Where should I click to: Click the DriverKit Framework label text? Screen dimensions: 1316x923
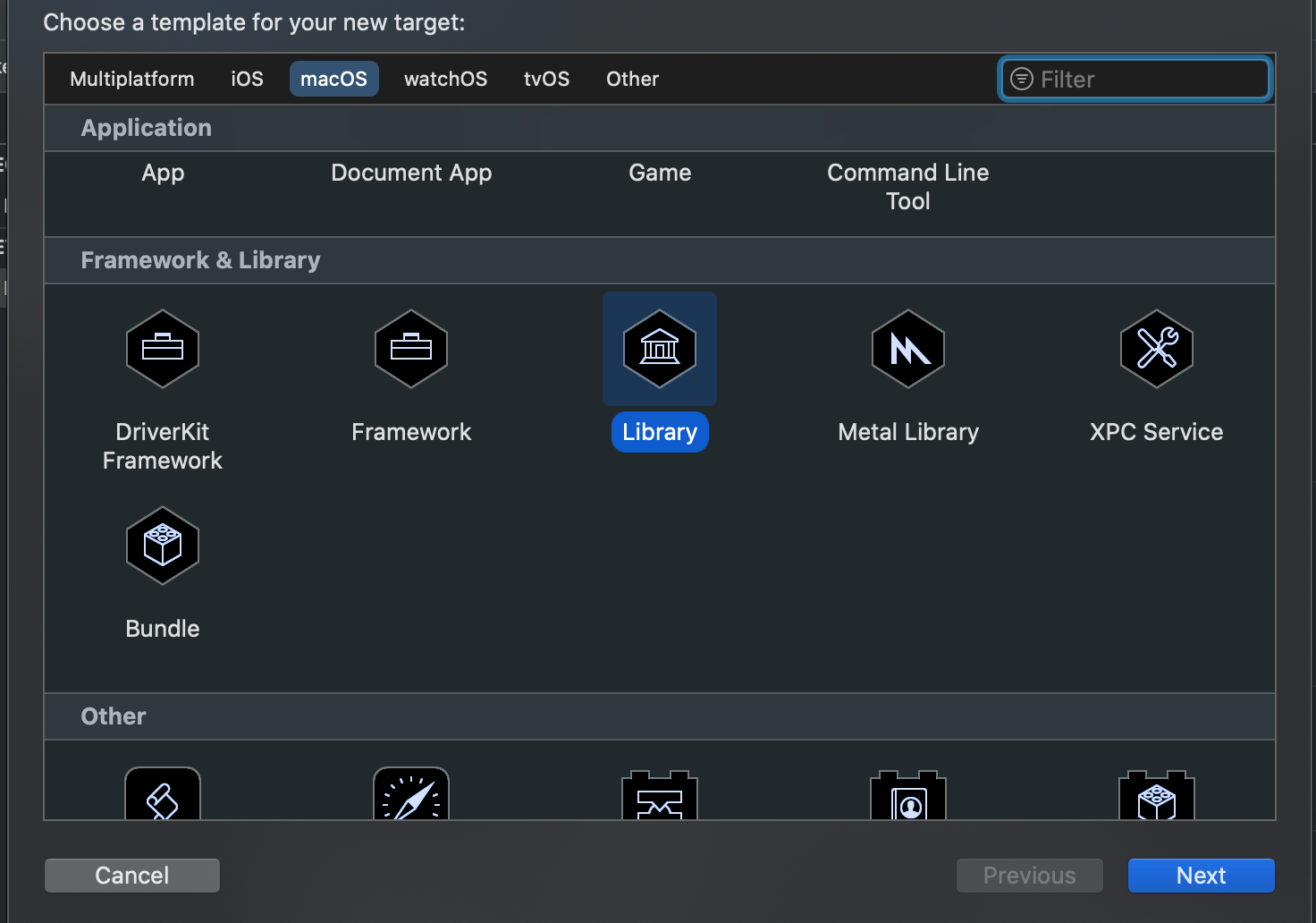(x=163, y=446)
